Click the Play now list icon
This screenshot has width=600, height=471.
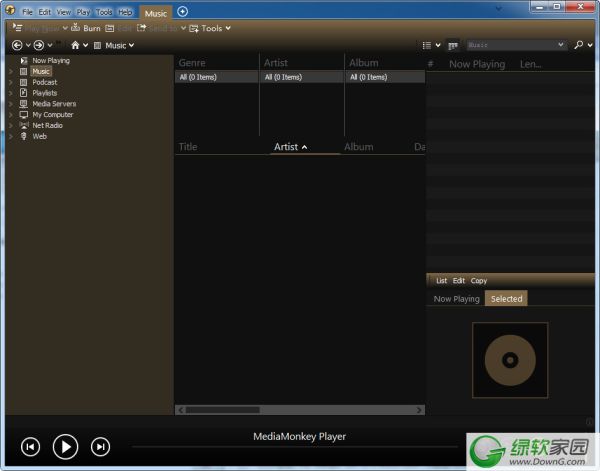click(x=17, y=28)
